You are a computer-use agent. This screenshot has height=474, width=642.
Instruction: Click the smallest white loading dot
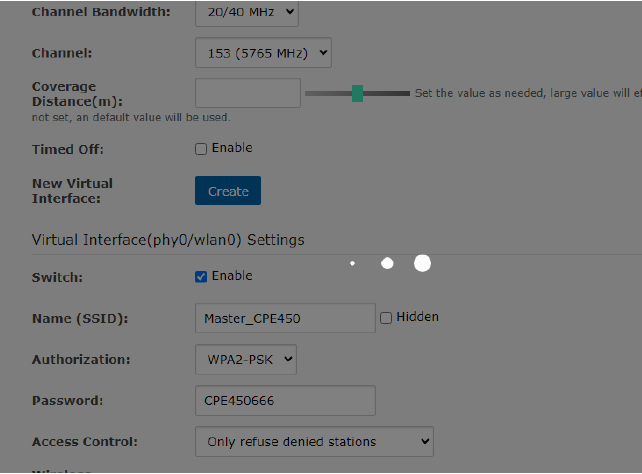(x=352, y=264)
